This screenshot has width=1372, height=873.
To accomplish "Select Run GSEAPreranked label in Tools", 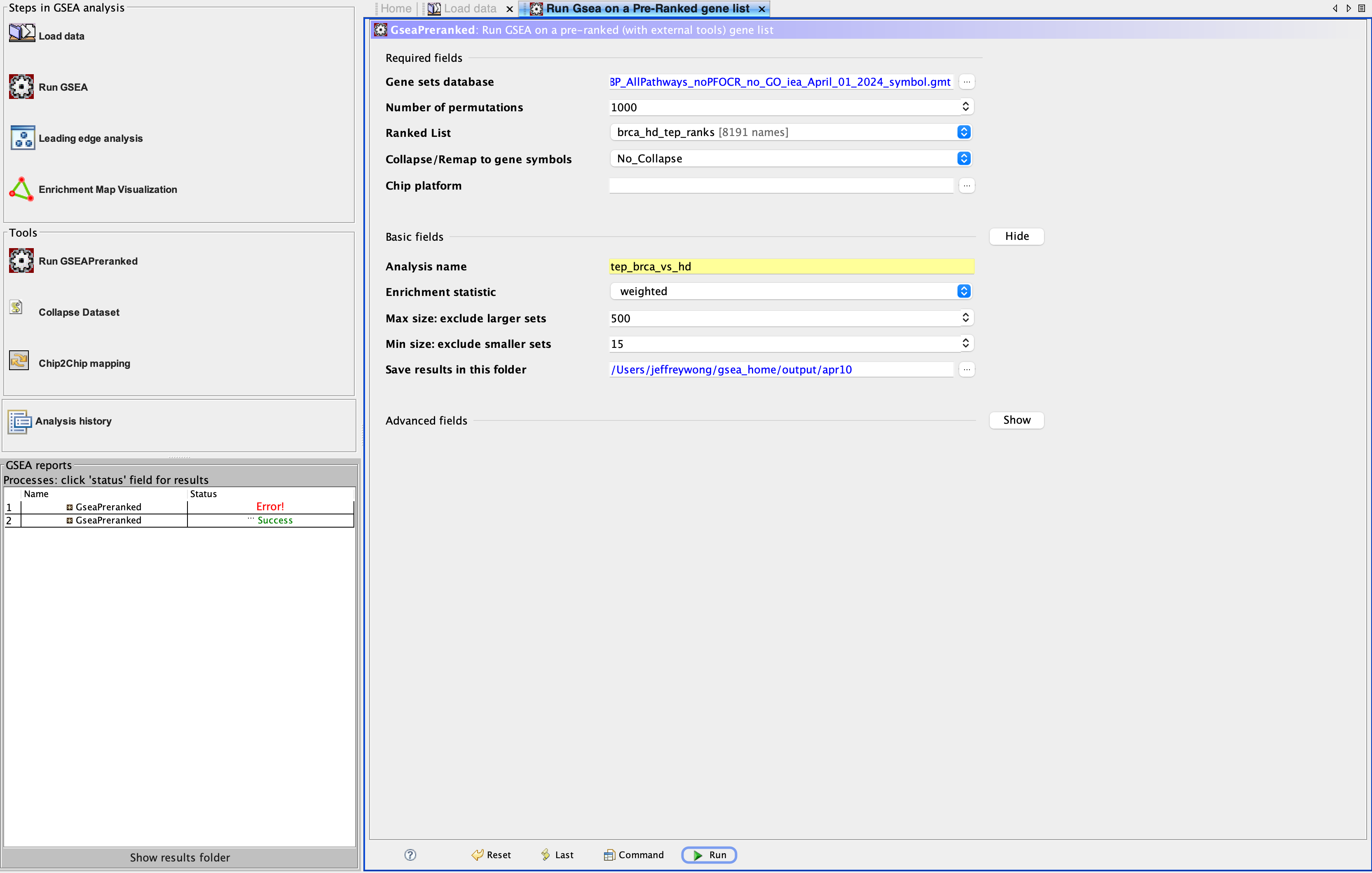I will click(x=88, y=261).
